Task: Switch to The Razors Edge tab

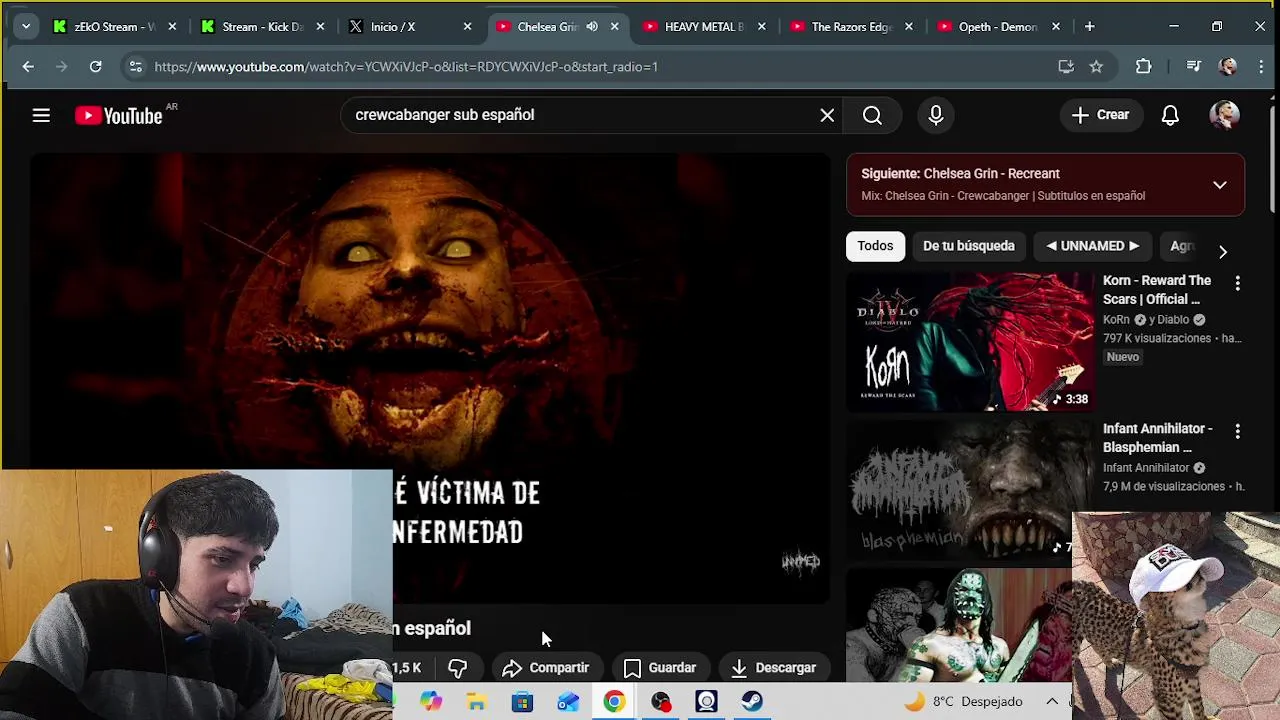Action: click(x=851, y=27)
